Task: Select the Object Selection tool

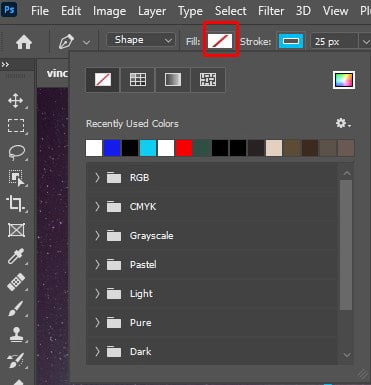Action: (x=16, y=178)
